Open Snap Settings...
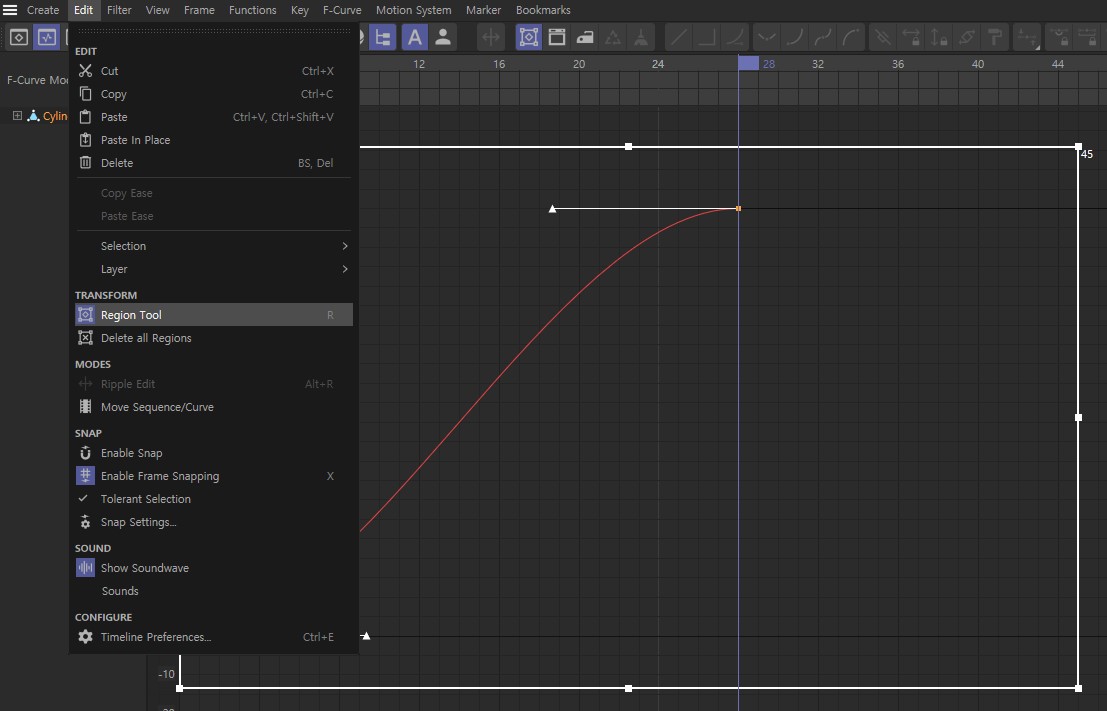This screenshot has height=711, width=1107. click(214, 522)
